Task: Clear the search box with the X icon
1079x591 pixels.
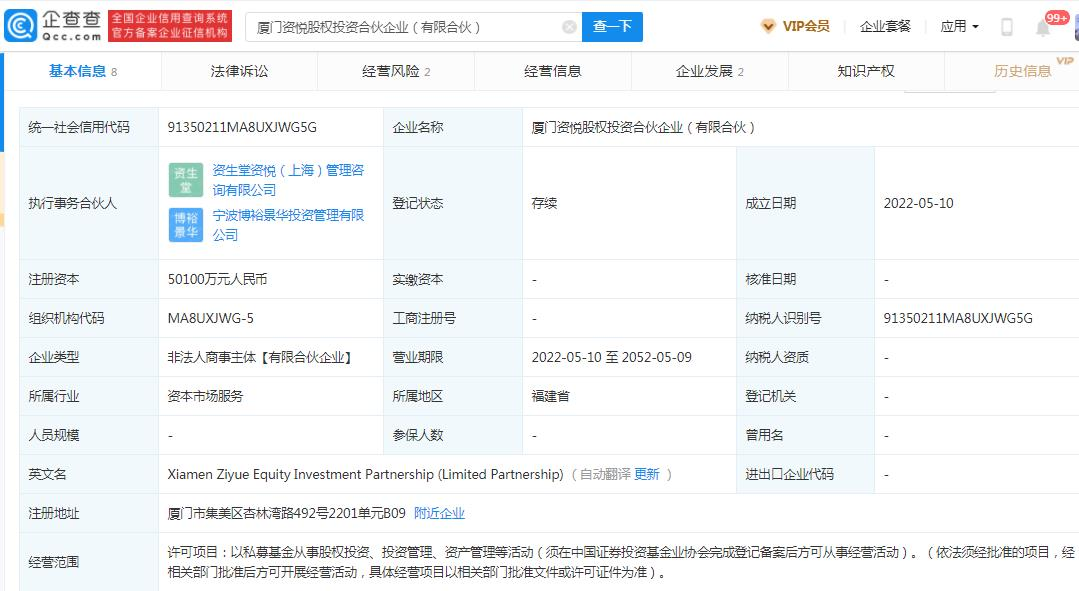Action: point(569,26)
